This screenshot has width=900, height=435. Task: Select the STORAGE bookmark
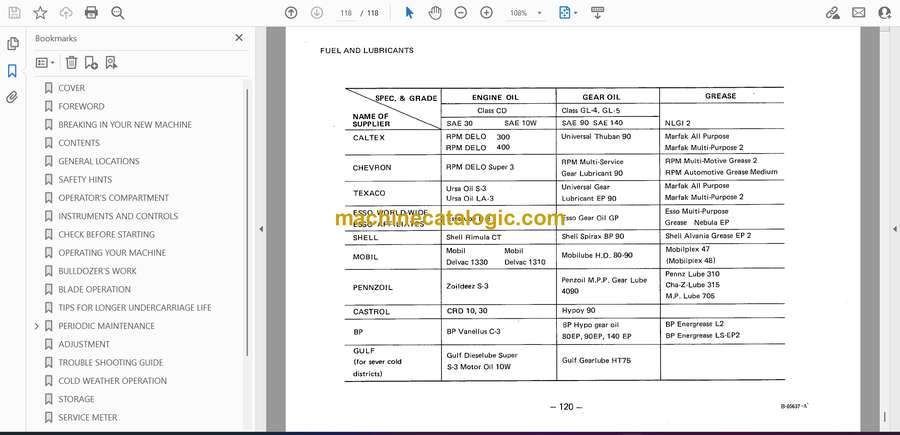(76, 399)
